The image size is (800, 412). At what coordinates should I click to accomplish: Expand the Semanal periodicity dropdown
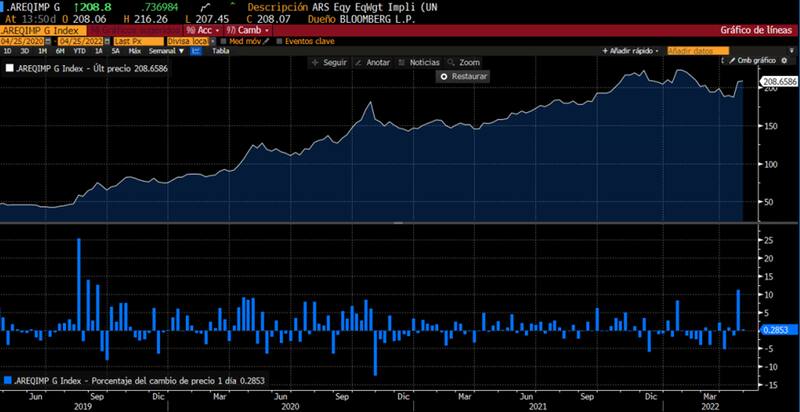coord(164,50)
